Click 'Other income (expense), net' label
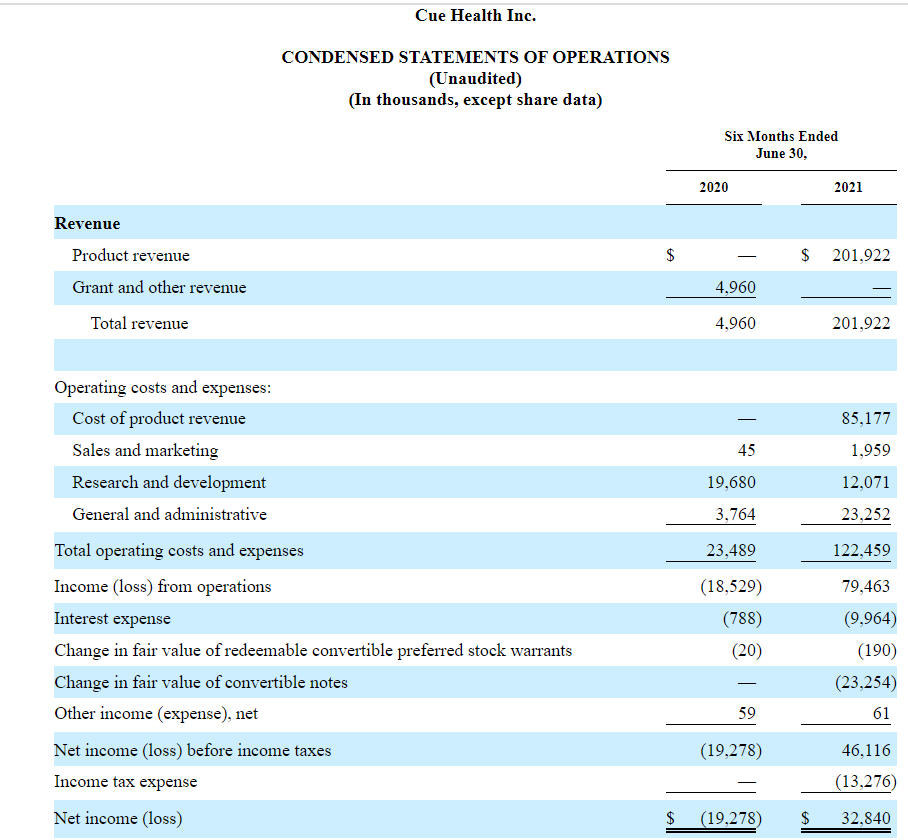The image size is (908, 840). (x=156, y=714)
